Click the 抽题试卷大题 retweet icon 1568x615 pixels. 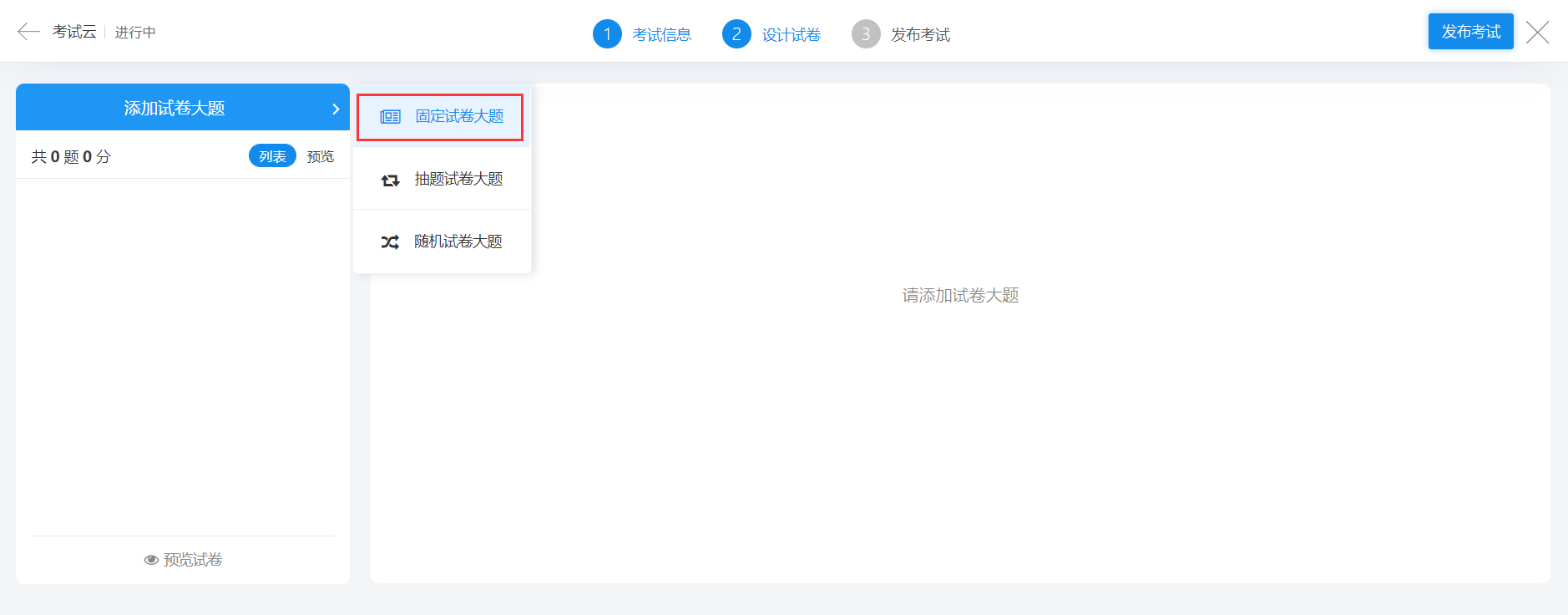[390, 180]
